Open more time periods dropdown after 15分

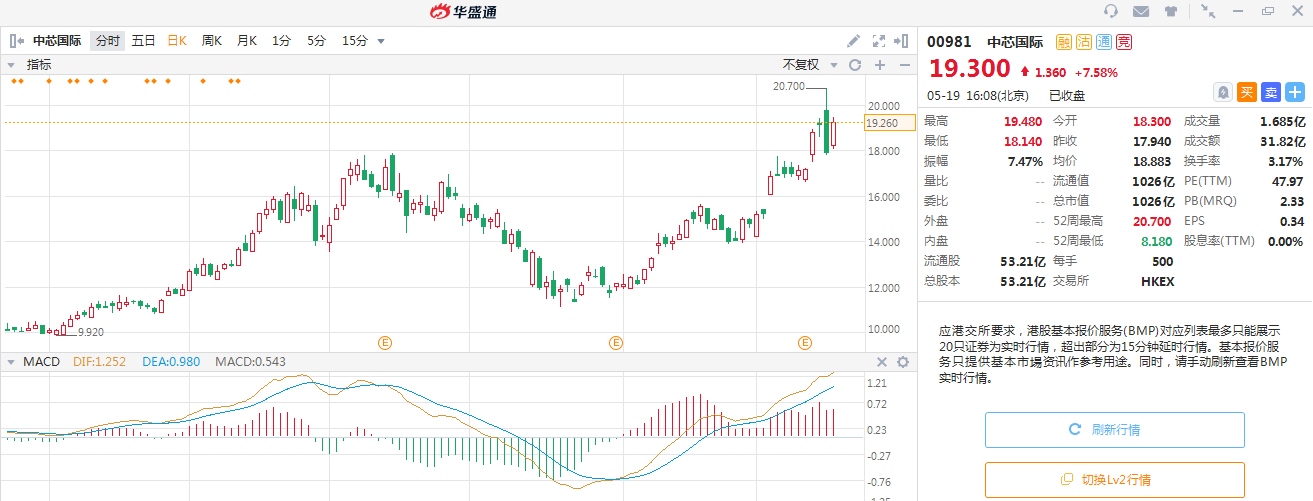(381, 41)
